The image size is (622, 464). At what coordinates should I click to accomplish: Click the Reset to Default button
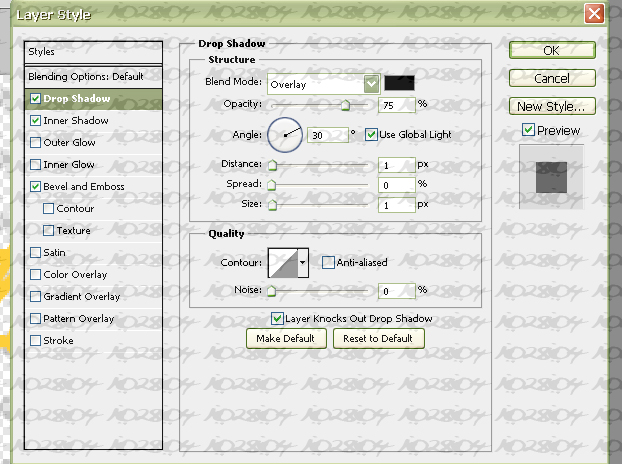click(x=378, y=338)
